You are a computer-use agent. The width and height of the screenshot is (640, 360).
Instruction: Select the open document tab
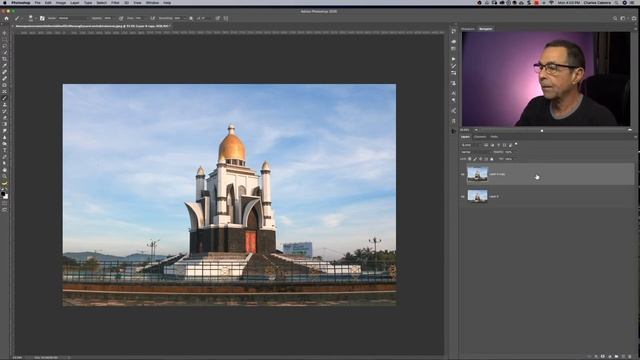(x=93, y=26)
